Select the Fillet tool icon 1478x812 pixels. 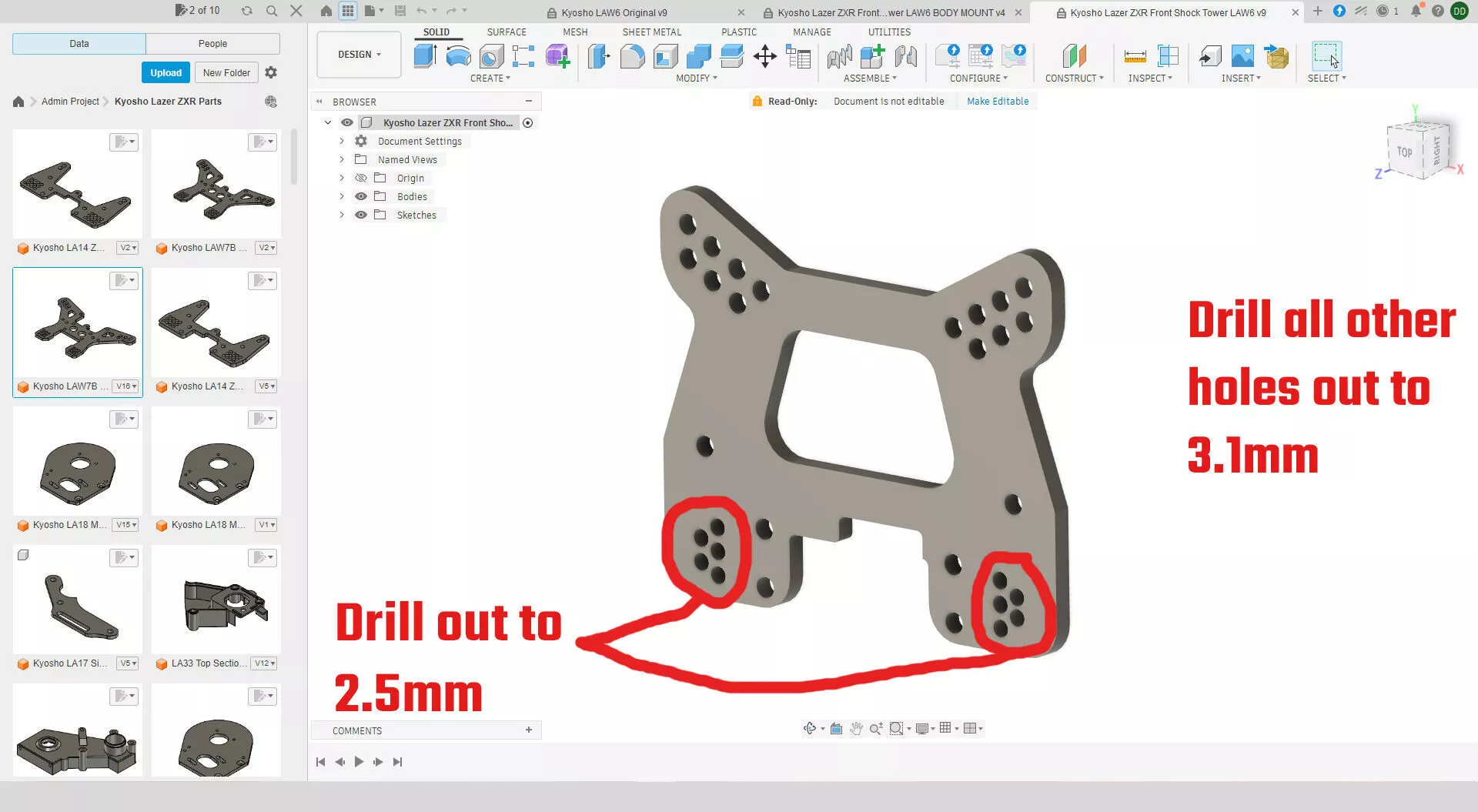(632, 56)
